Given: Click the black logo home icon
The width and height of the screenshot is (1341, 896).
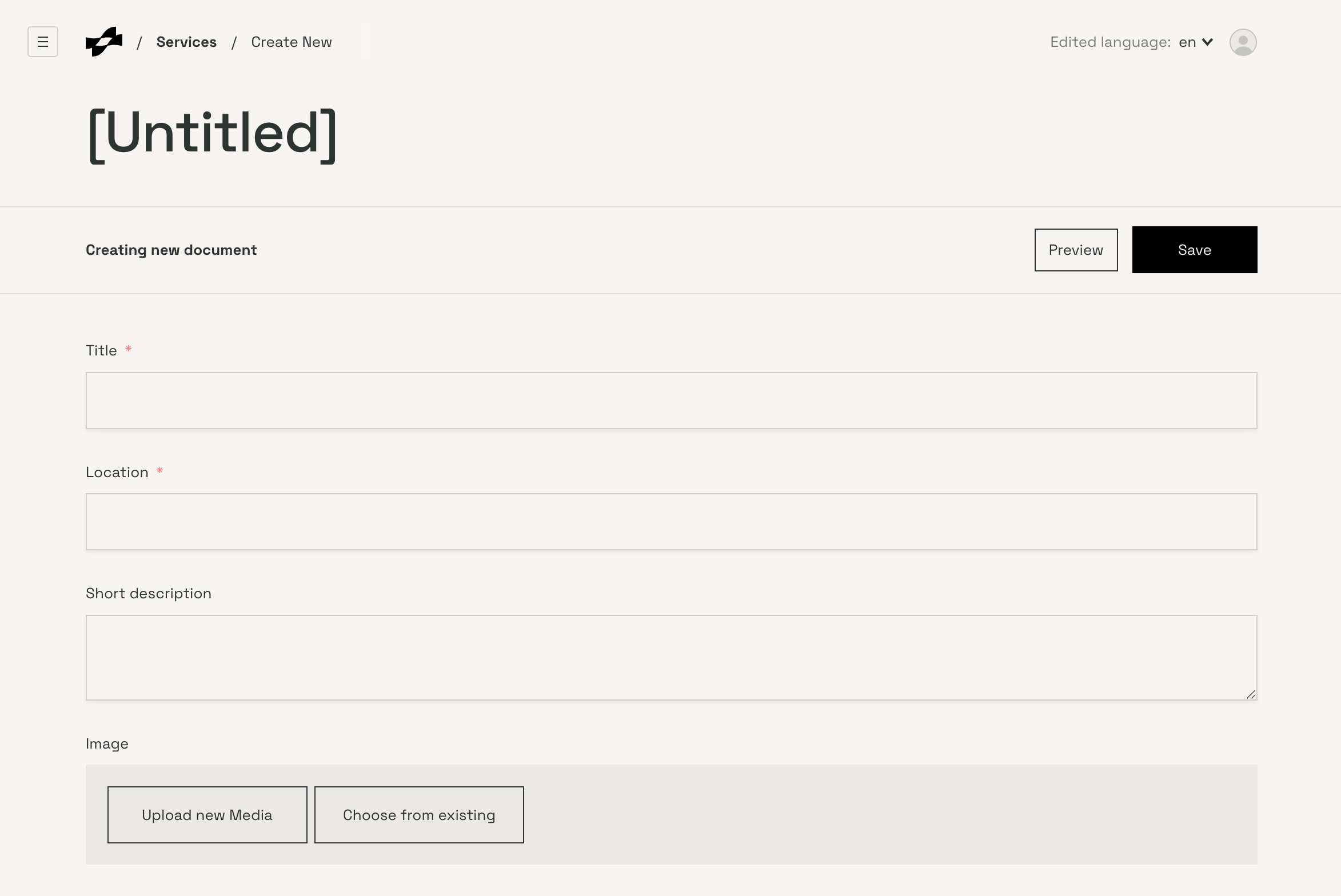Looking at the screenshot, I should 104,42.
